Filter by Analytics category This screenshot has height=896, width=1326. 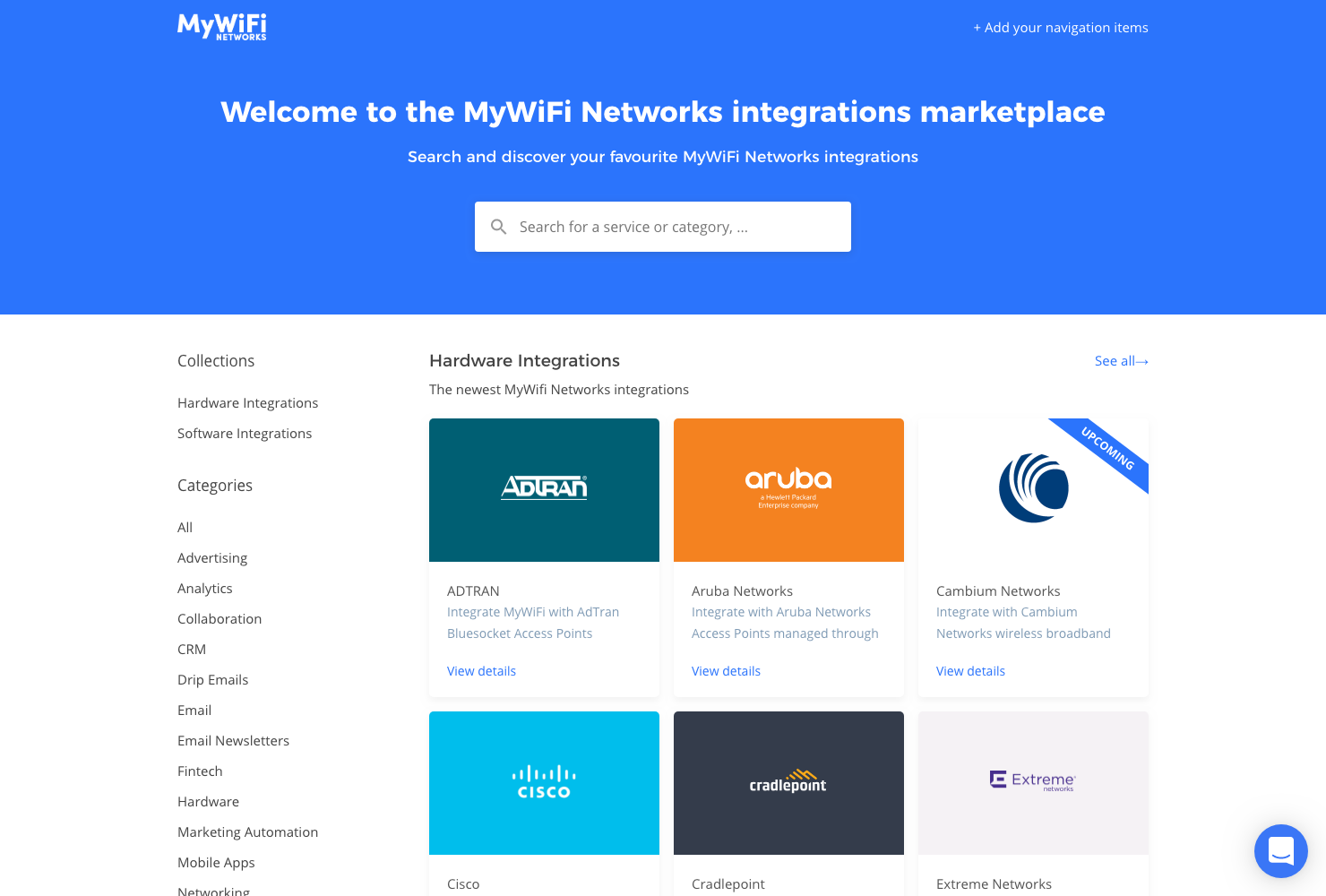point(205,589)
